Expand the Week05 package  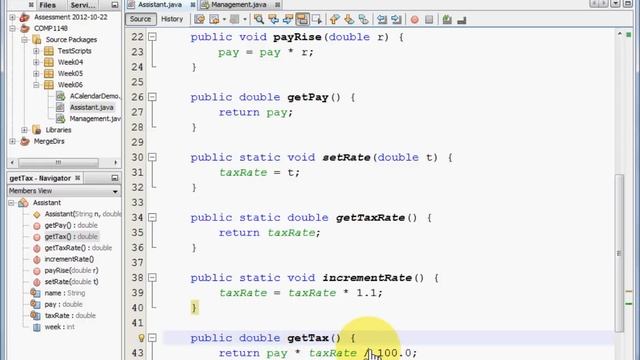(x=36, y=73)
